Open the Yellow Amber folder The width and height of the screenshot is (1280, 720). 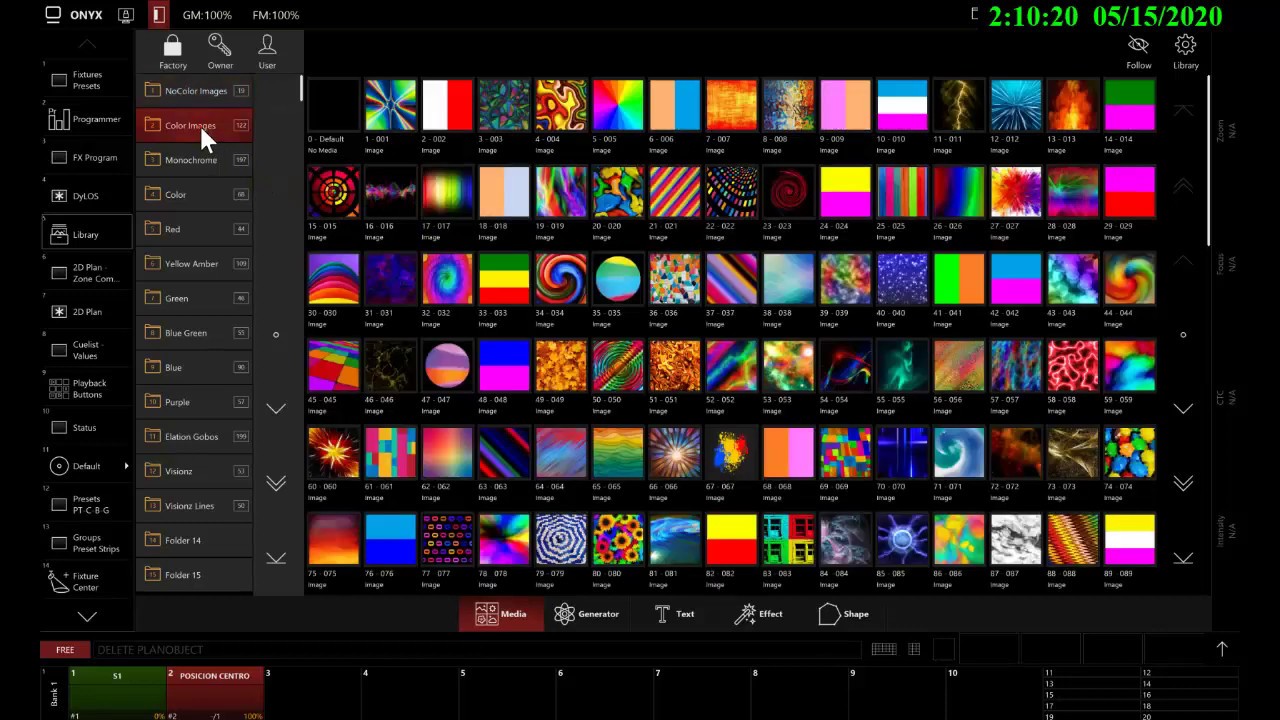point(195,264)
